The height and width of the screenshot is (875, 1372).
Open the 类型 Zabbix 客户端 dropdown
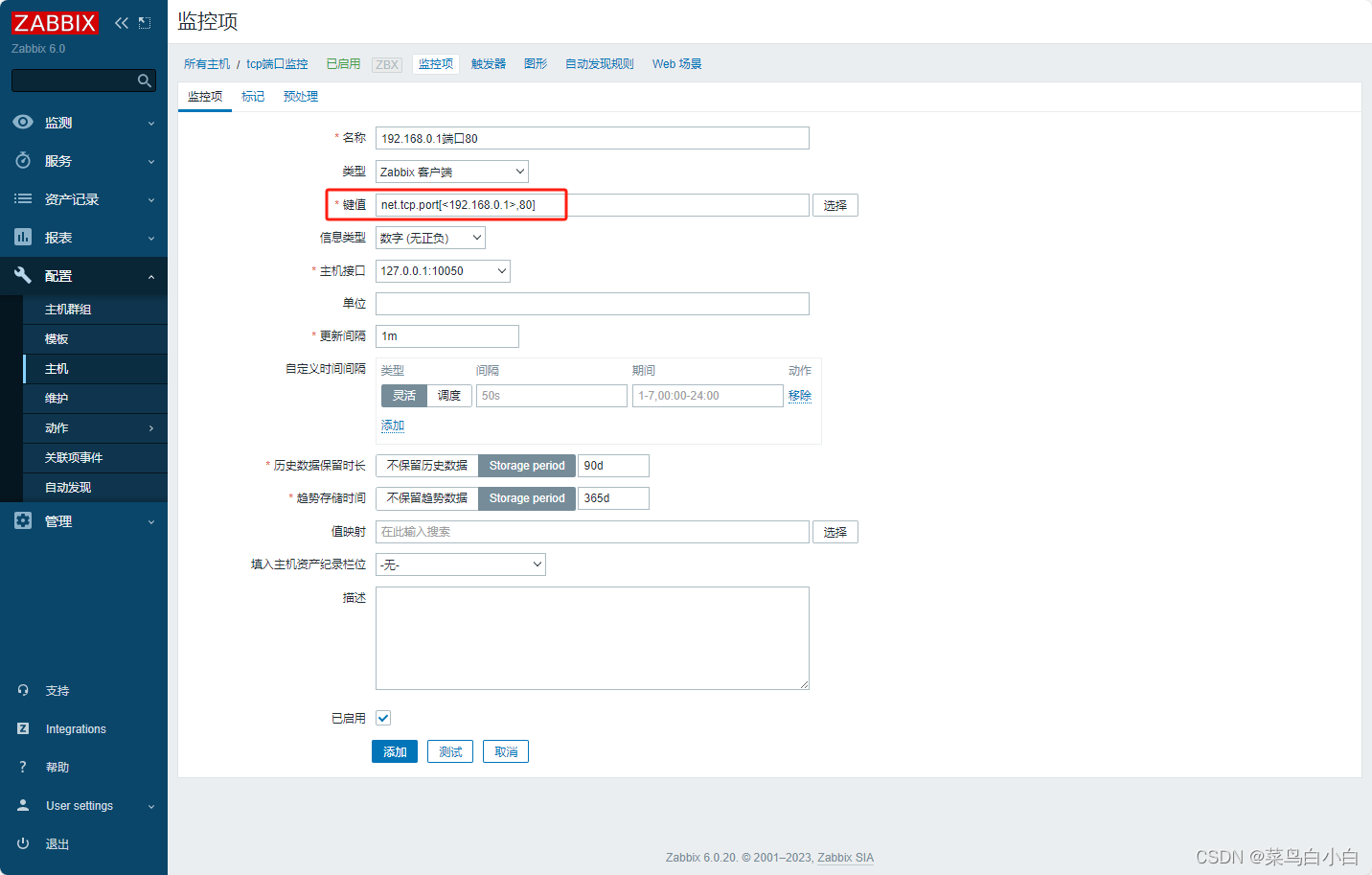[x=452, y=172]
